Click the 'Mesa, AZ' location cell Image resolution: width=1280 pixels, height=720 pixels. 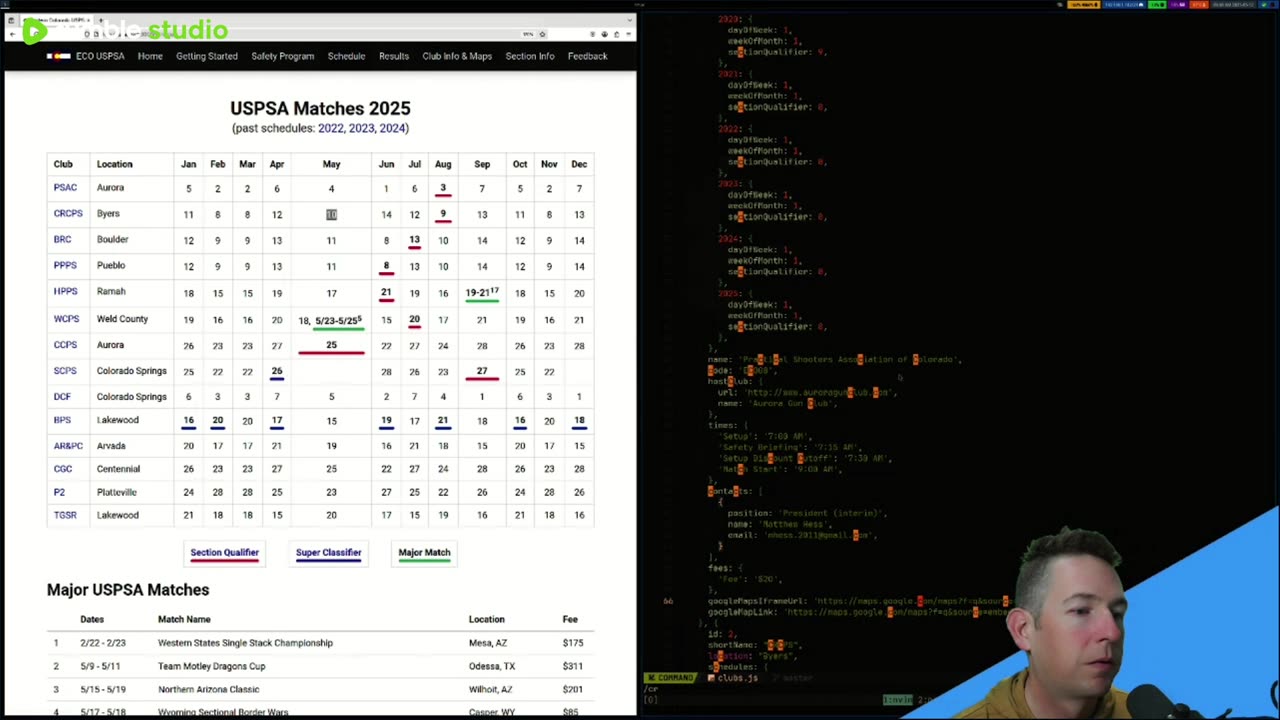pyautogui.click(x=488, y=643)
